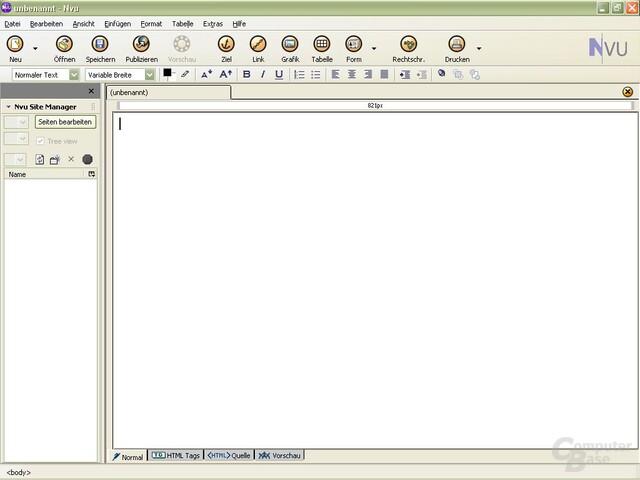
Task: Close the Site Manager sidebar with X
Action: tap(91, 91)
